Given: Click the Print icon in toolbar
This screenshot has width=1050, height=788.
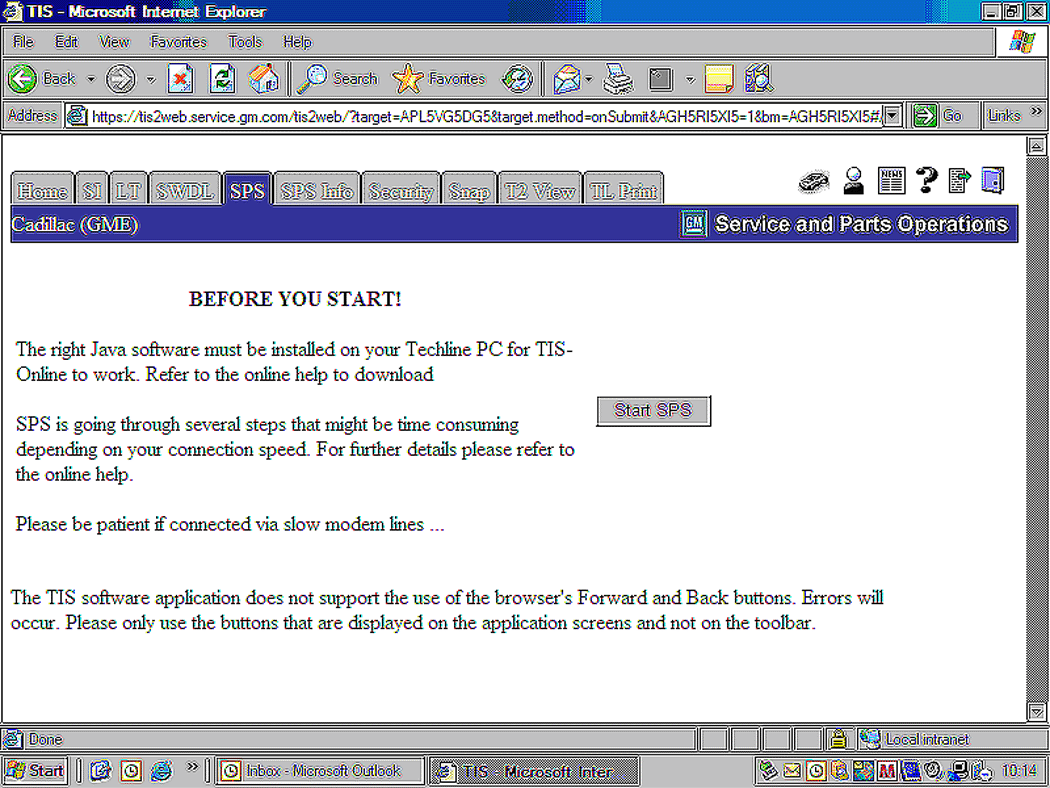Looking at the screenshot, I should (x=618, y=78).
